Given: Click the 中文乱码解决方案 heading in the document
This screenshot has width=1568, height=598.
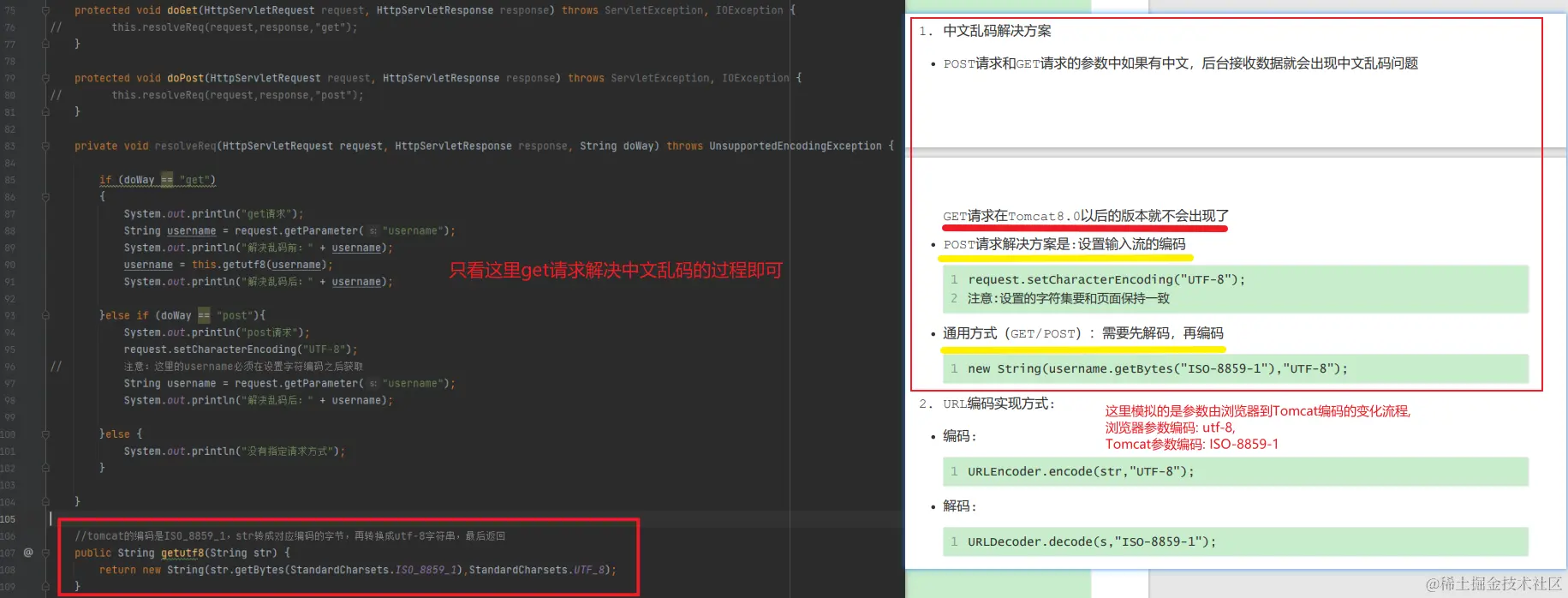Looking at the screenshot, I should point(997,31).
